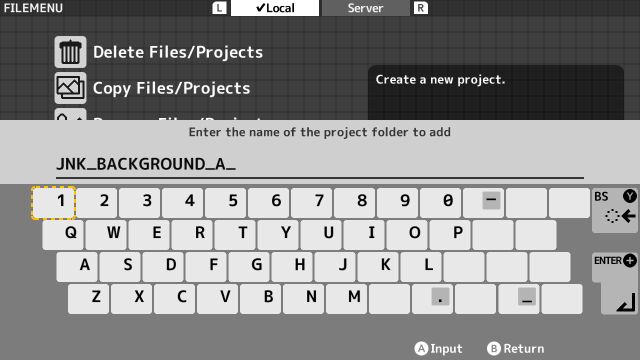Click the Copy Files/Projects picture icon
This screenshot has height=360, width=640.
click(x=70, y=88)
